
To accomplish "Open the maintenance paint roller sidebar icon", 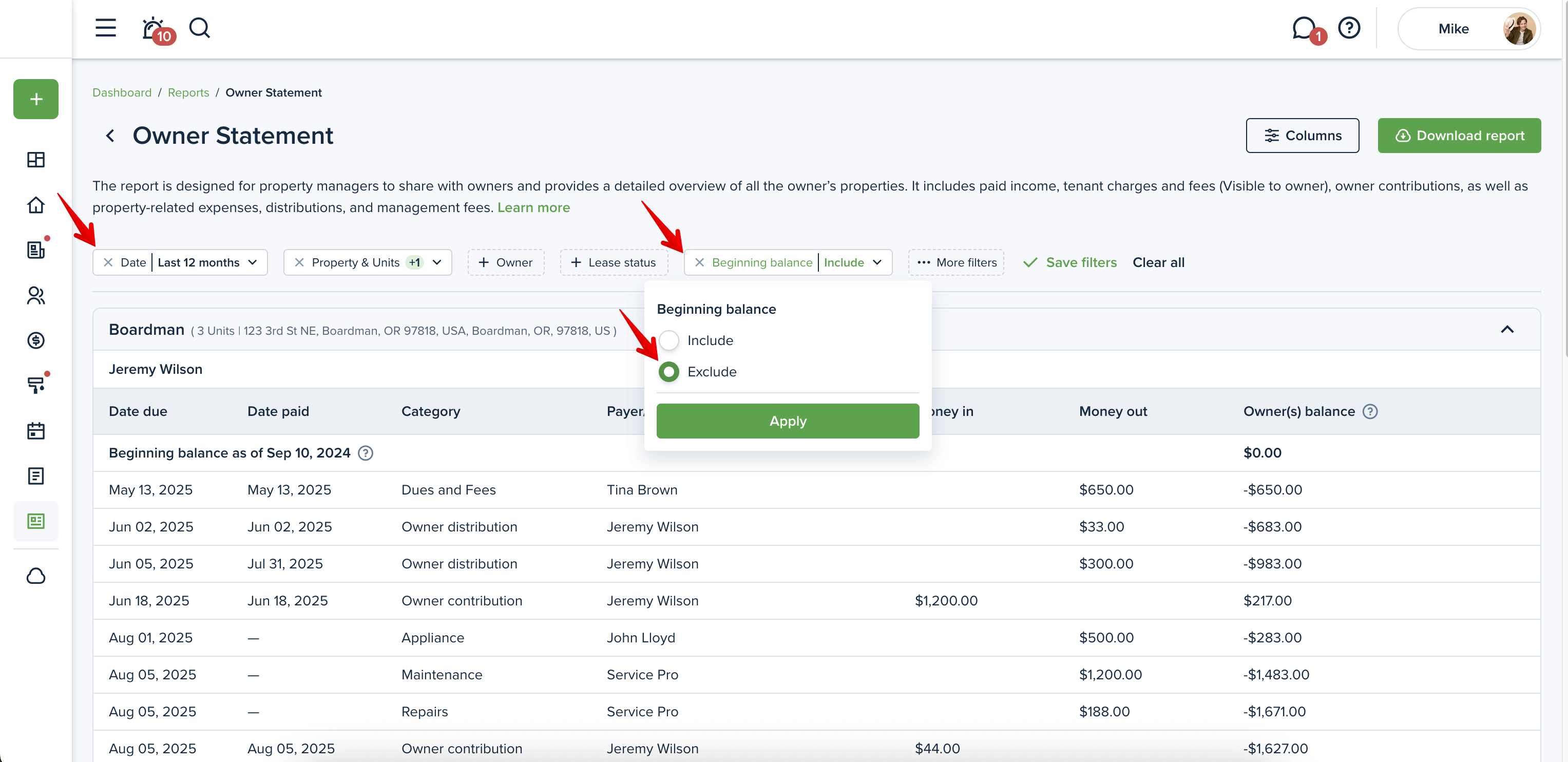I will (x=36, y=385).
